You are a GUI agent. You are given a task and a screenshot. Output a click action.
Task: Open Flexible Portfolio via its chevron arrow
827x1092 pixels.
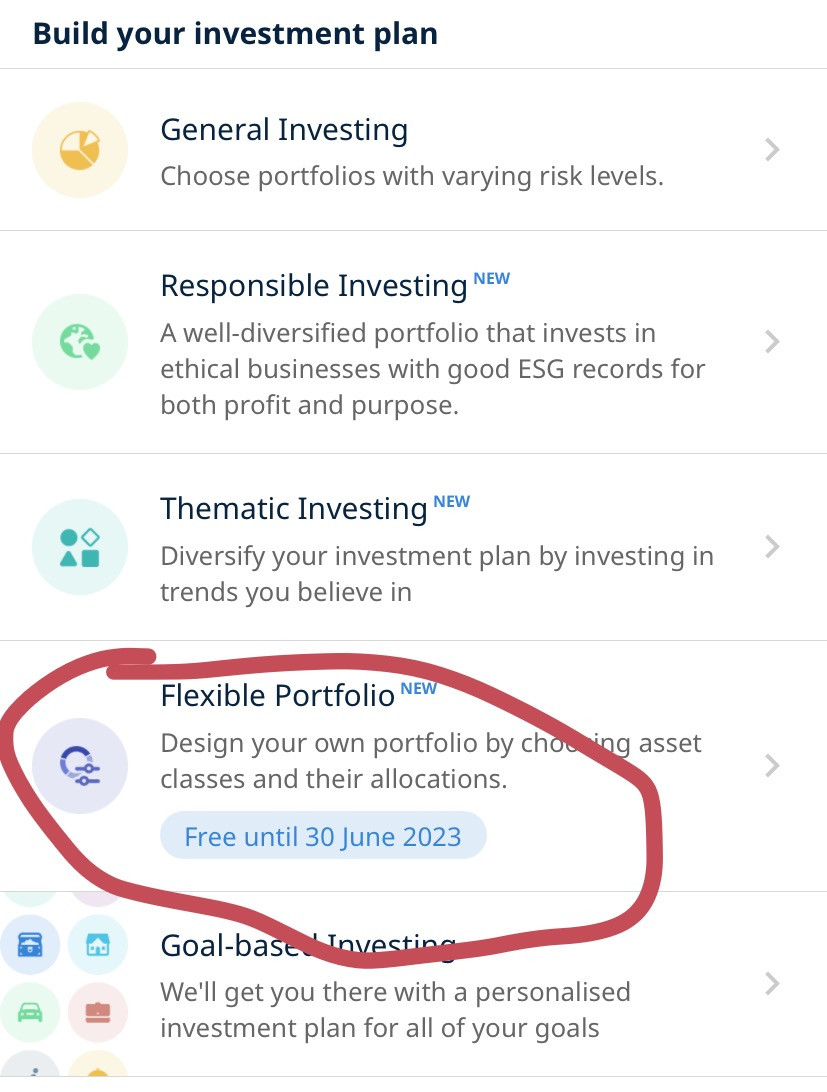click(x=772, y=765)
